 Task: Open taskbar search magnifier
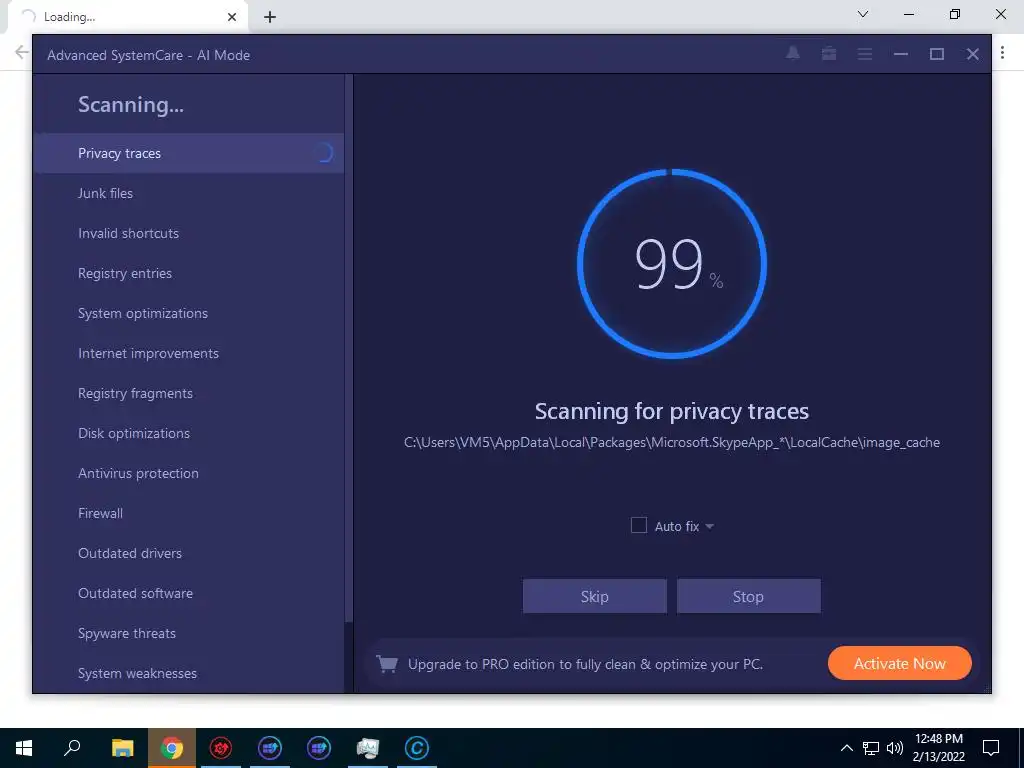[72, 748]
